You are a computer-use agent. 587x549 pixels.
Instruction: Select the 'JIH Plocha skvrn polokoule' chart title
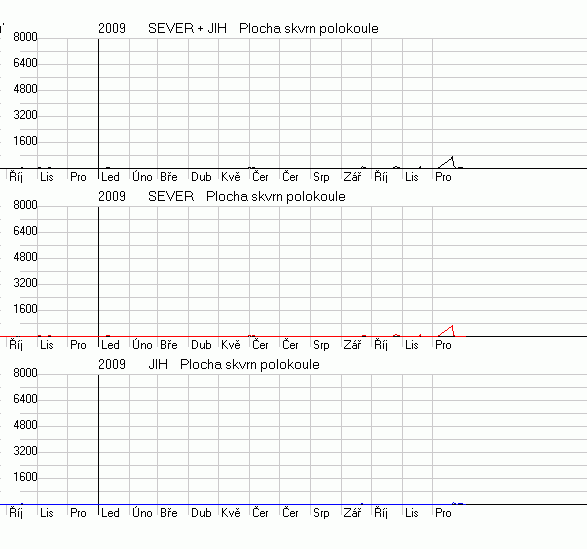pyautogui.click(x=234, y=365)
